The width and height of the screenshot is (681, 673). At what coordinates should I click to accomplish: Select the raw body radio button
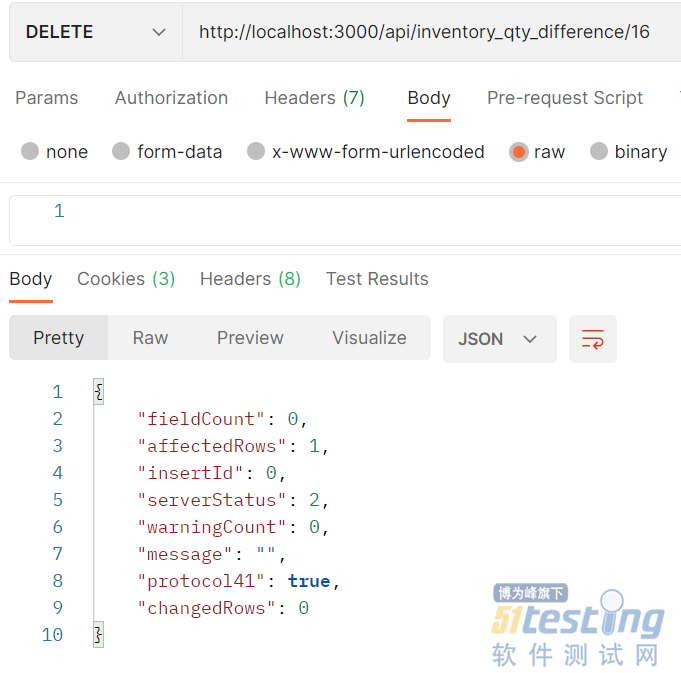tap(518, 151)
